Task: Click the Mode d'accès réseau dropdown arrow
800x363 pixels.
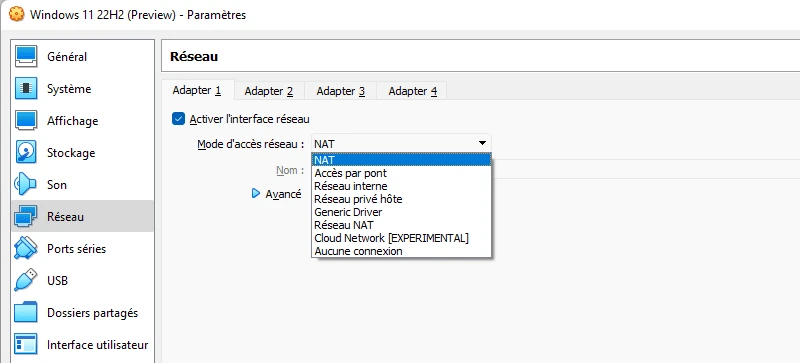Action: [x=482, y=143]
